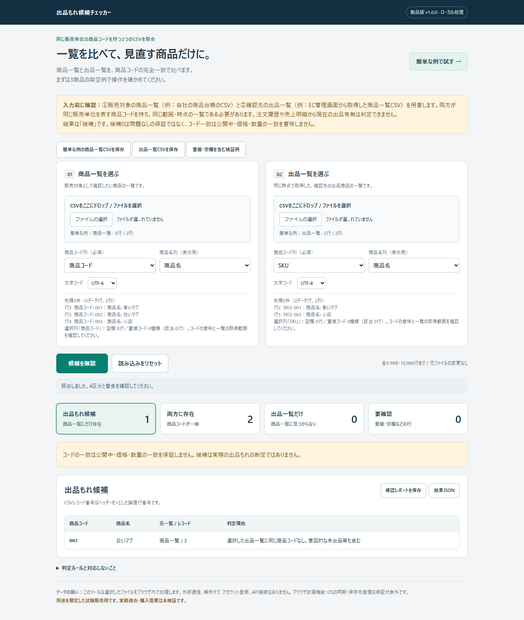Load the 重複・空欄を含む検証例 sample
Image resolution: width=524 pixels, height=620 pixels.
tap(216, 149)
